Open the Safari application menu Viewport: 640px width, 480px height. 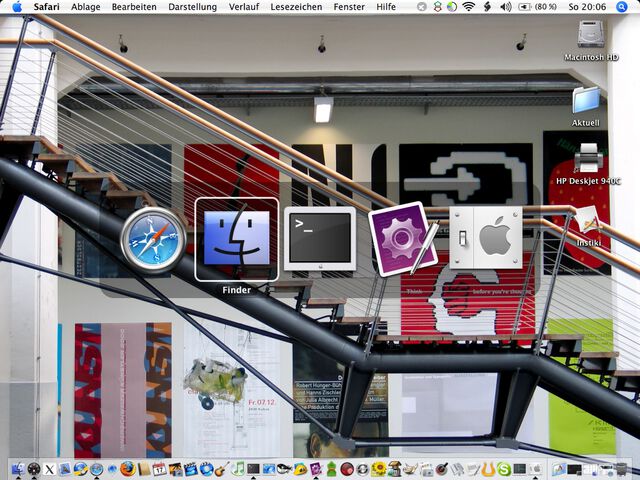tap(47, 7)
